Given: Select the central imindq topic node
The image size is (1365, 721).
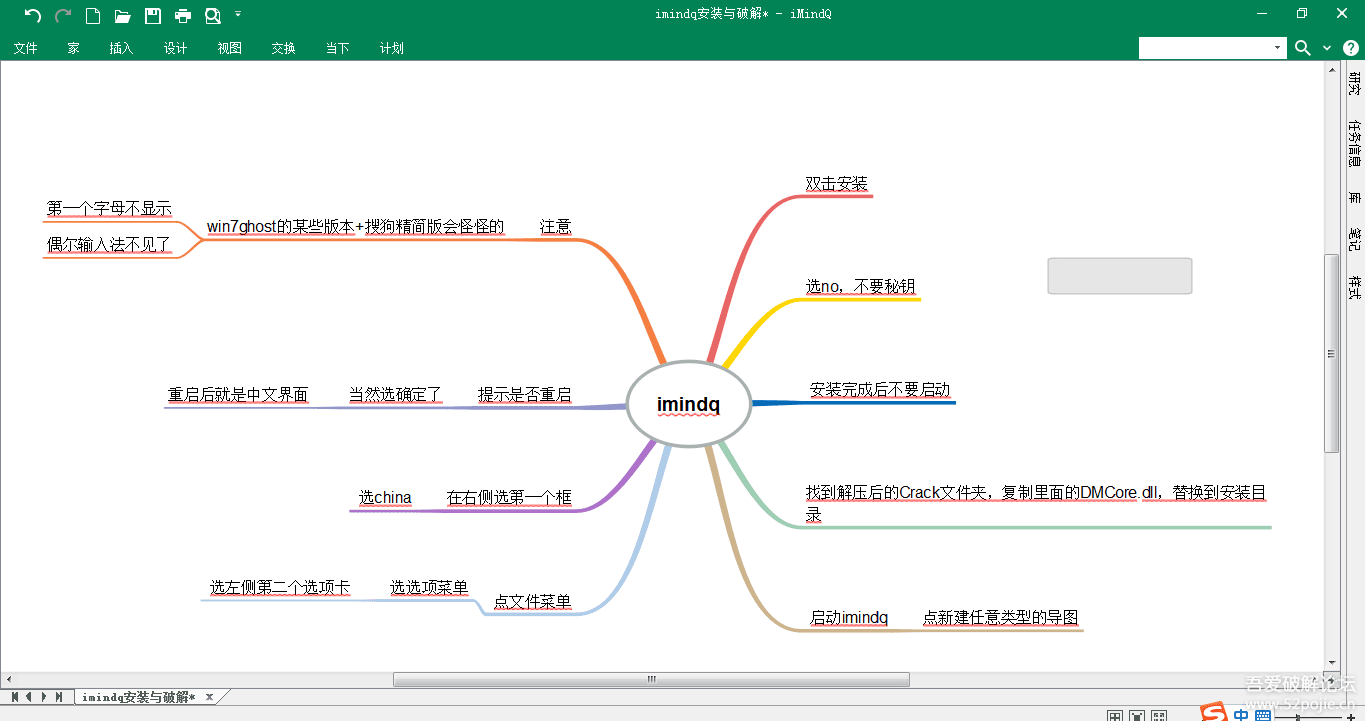Looking at the screenshot, I should pos(688,404).
